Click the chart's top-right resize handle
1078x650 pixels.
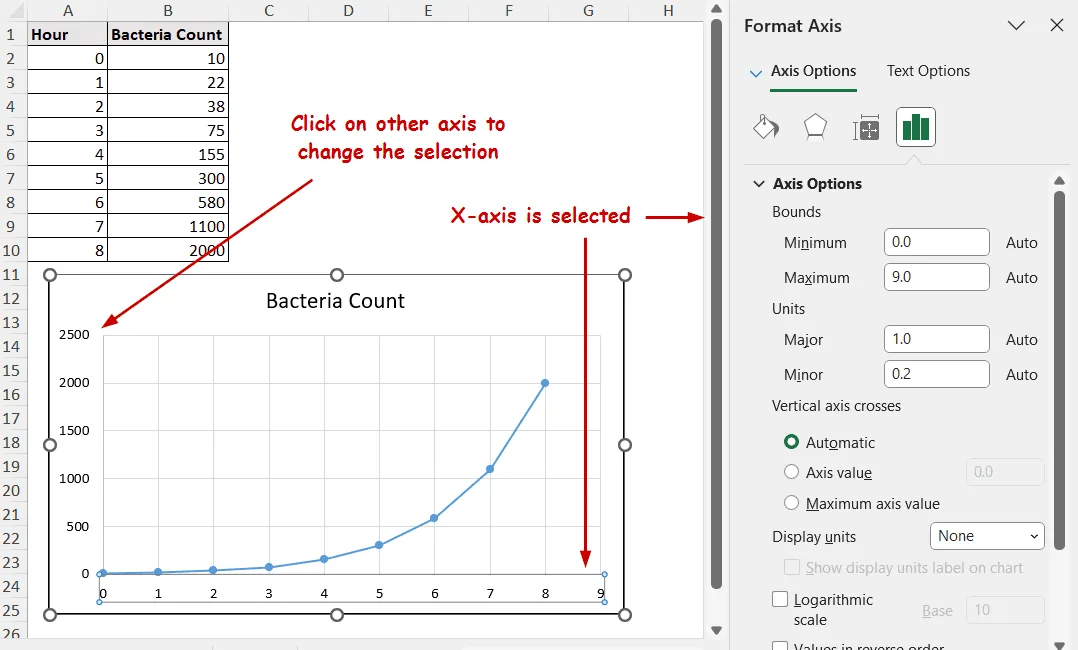[x=624, y=275]
